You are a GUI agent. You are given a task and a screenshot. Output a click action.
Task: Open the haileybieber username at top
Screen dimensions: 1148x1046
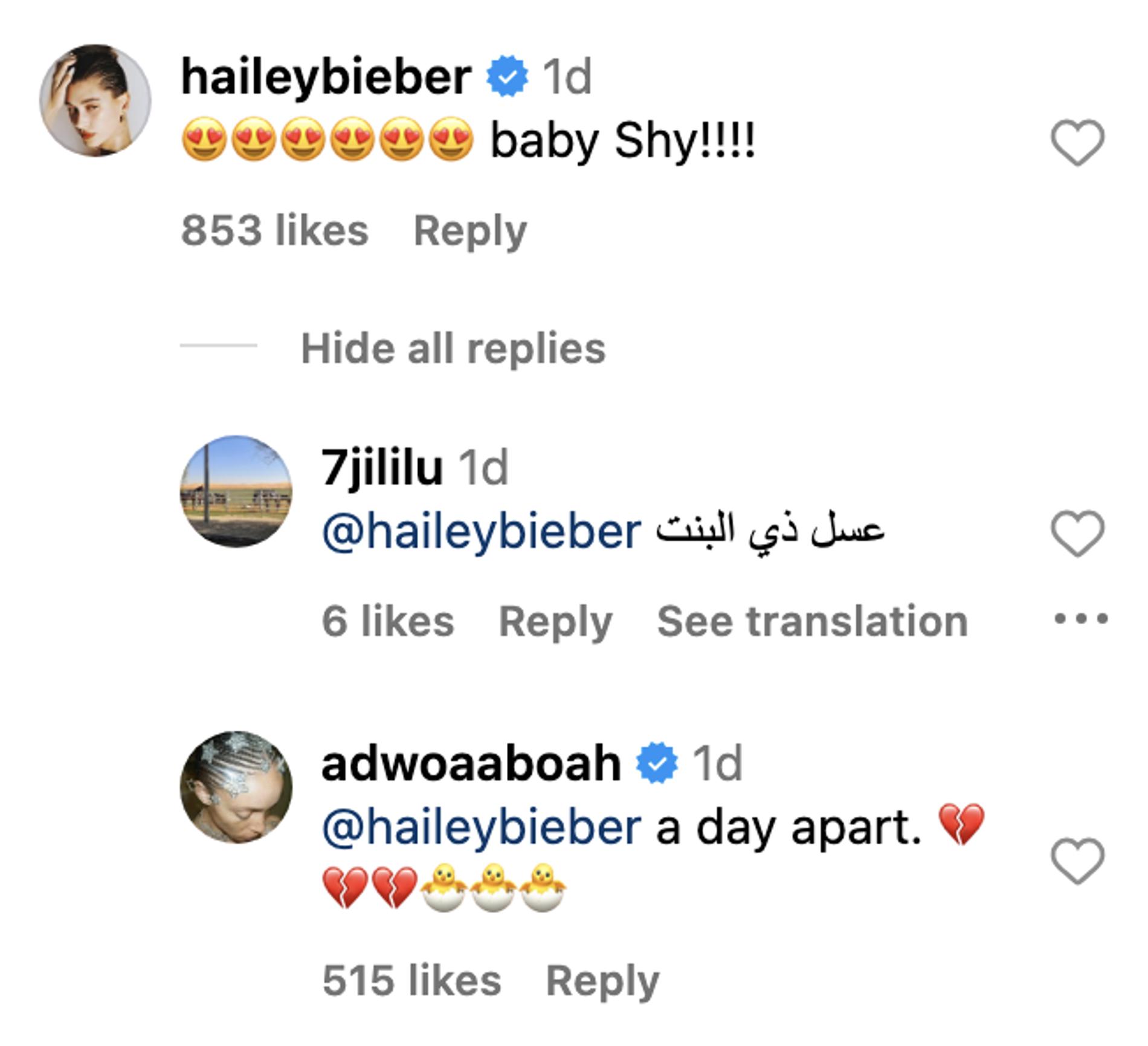(326, 77)
